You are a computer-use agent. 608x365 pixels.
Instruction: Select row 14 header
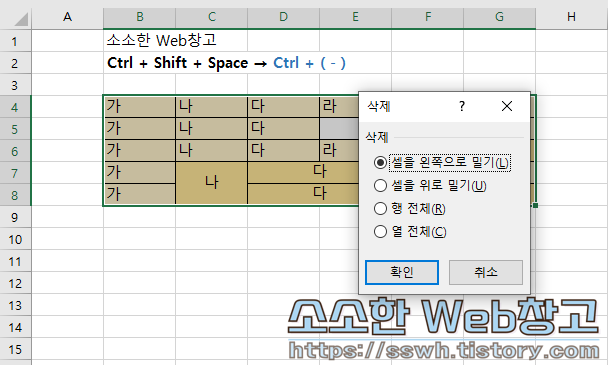(16, 328)
